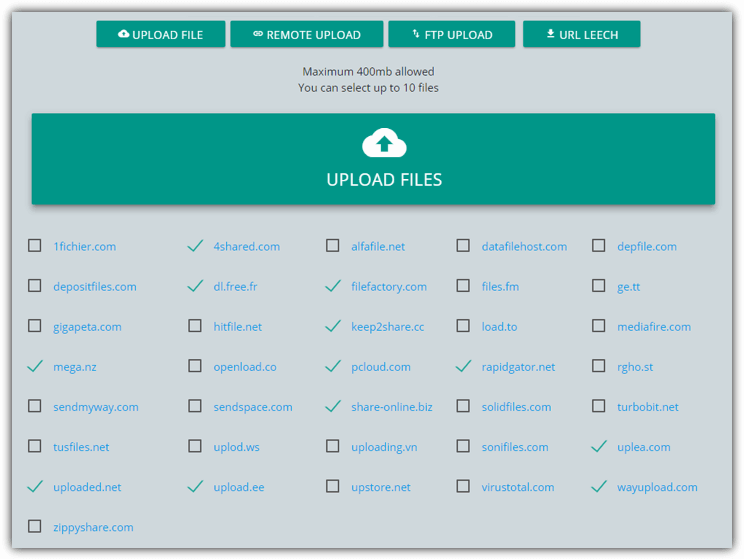The image size is (744, 559).
Task: Deselect the wayupload.com checkmark
Action: (x=599, y=486)
